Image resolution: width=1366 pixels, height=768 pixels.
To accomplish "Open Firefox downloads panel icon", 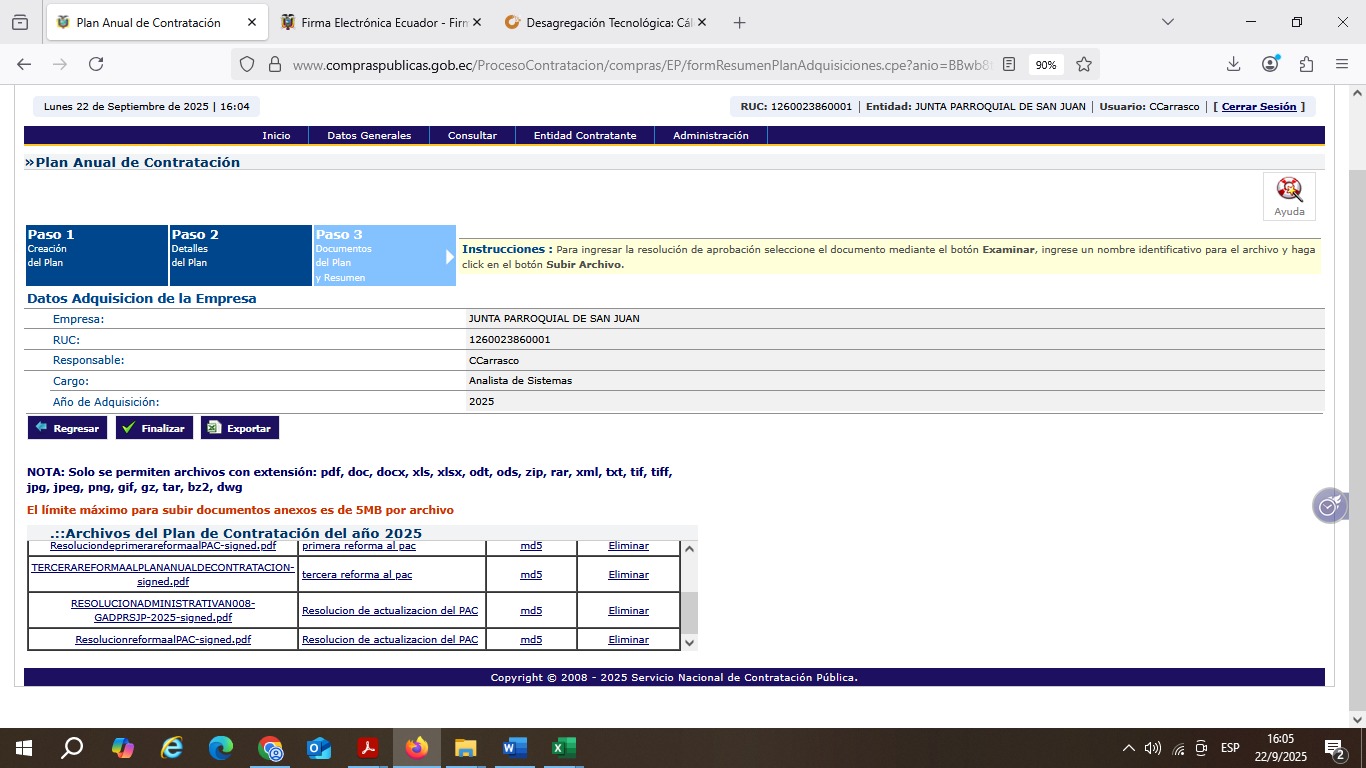I will 1233,64.
